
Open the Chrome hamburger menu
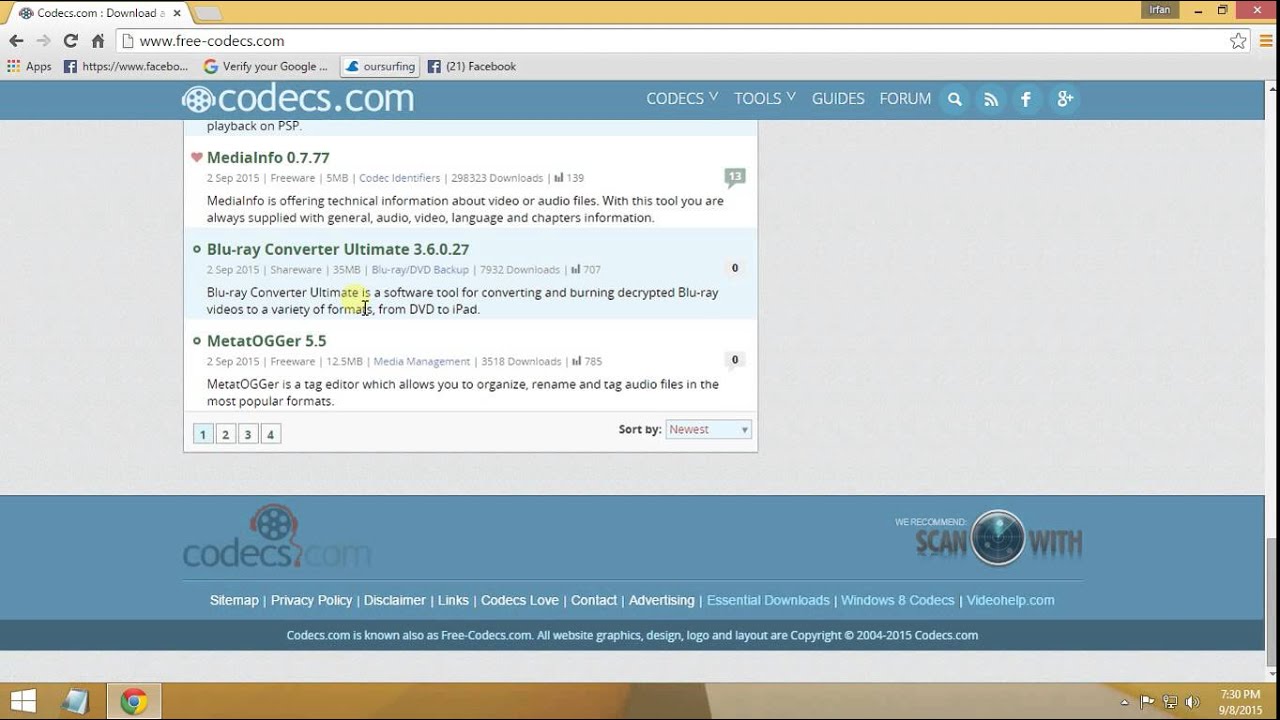tap(1266, 41)
